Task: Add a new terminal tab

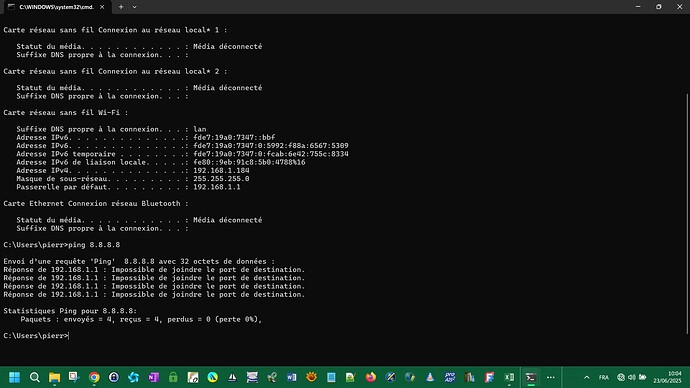Action: tap(121, 7)
